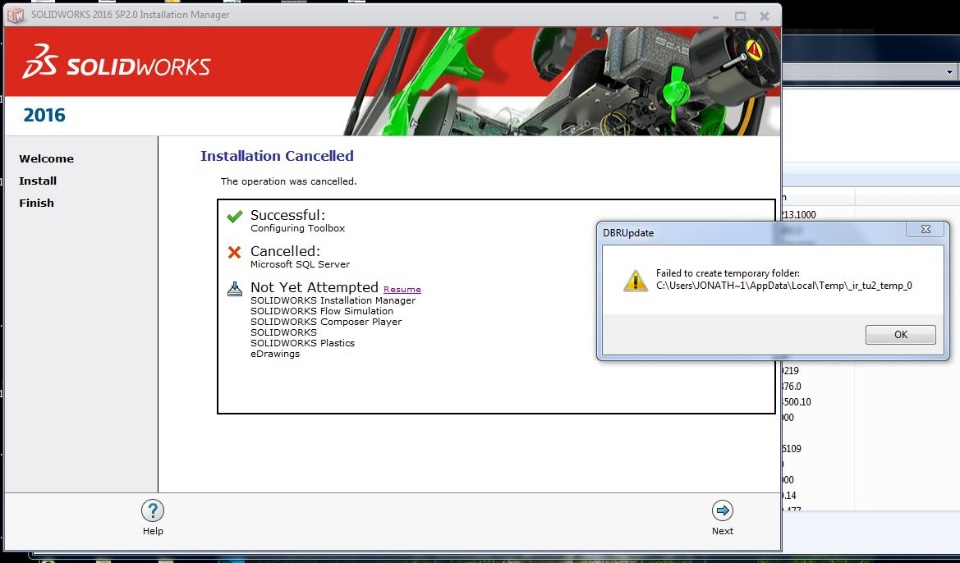Click the SOLIDWORKS logo in the banner
This screenshot has height=563, width=960.
tap(116, 62)
